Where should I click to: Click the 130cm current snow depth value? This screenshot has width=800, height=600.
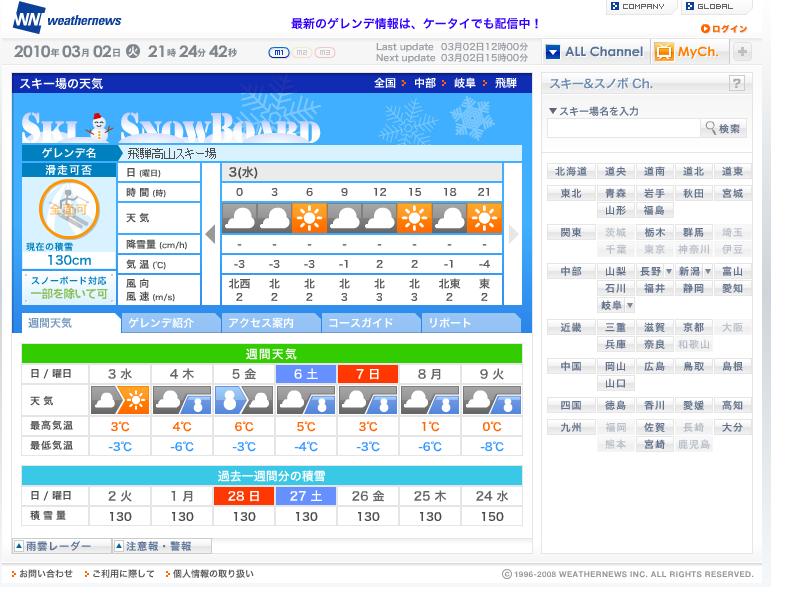click(69, 260)
